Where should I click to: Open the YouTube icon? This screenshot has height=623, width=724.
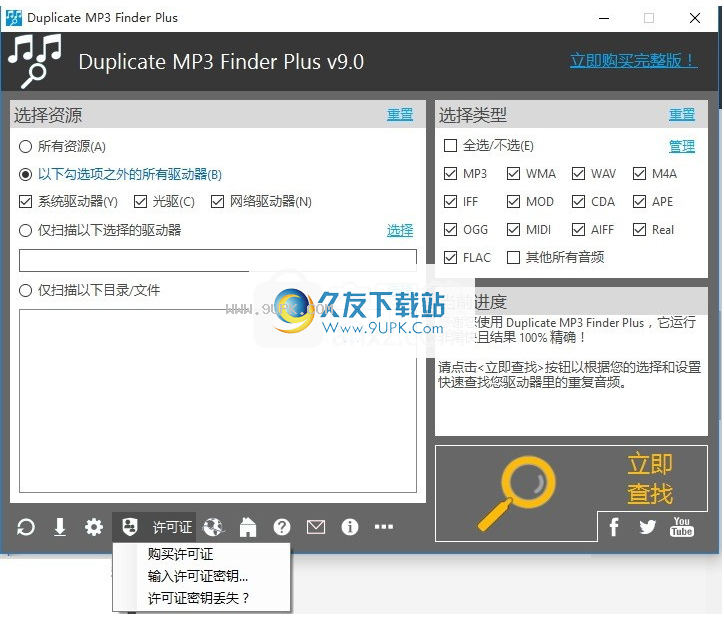[x=682, y=527]
